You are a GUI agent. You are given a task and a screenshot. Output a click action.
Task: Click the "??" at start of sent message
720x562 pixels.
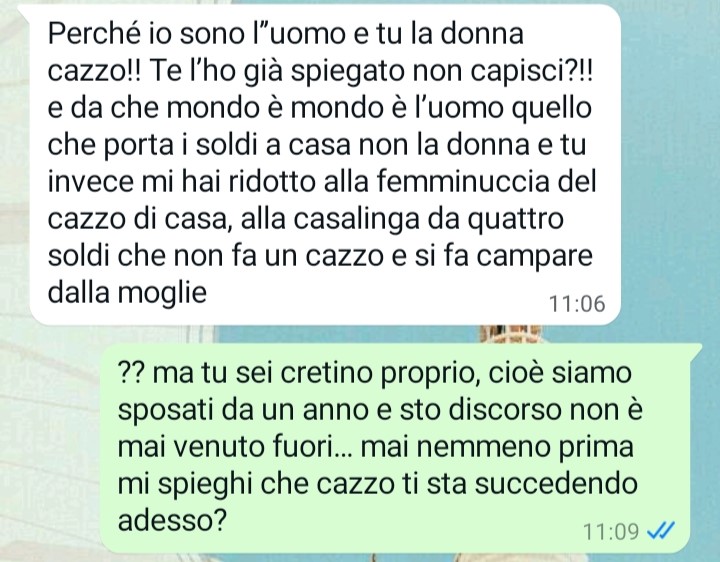pos(131,372)
